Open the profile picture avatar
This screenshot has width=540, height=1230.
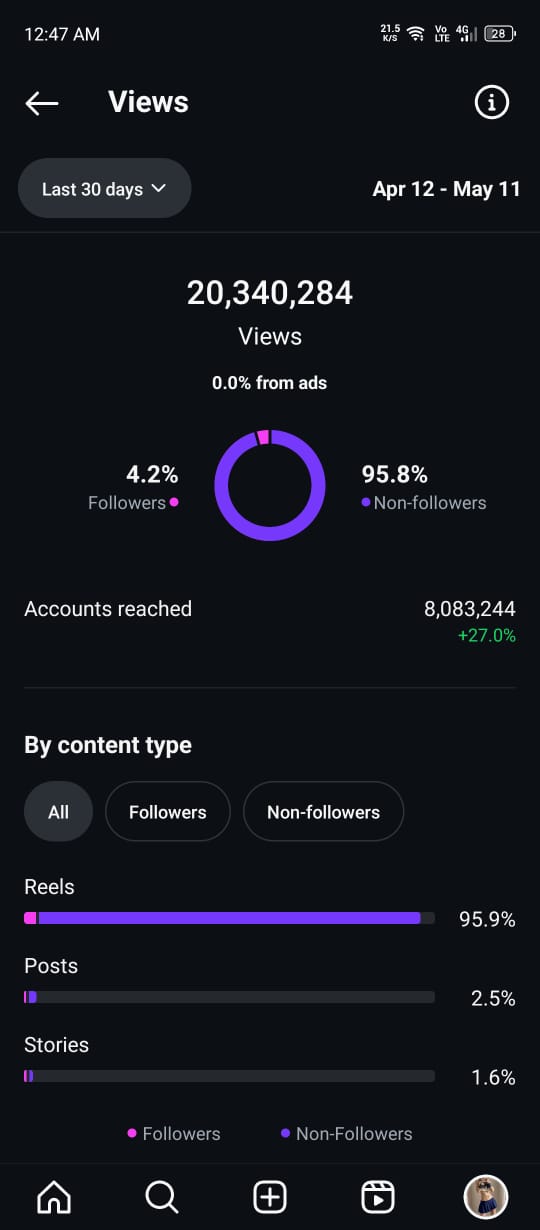pos(486,1196)
